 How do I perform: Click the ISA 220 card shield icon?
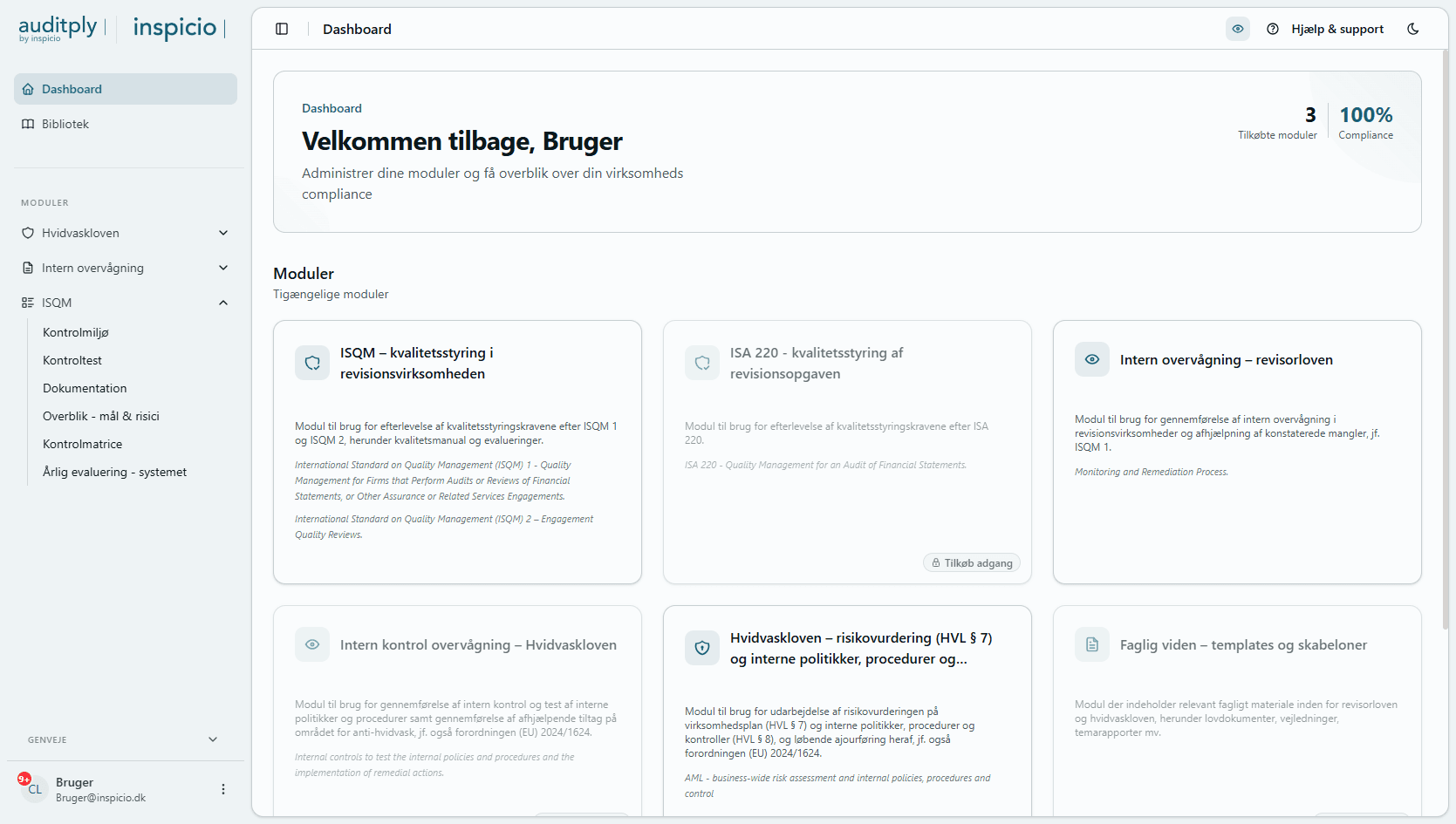702,363
